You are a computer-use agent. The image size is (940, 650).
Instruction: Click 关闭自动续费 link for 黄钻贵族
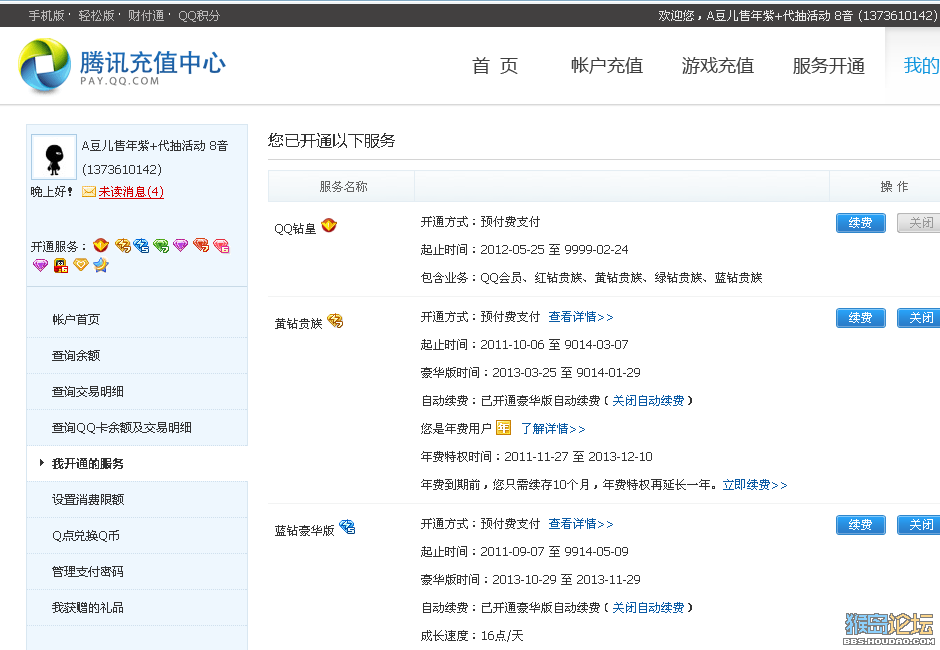tap(648, 401)
